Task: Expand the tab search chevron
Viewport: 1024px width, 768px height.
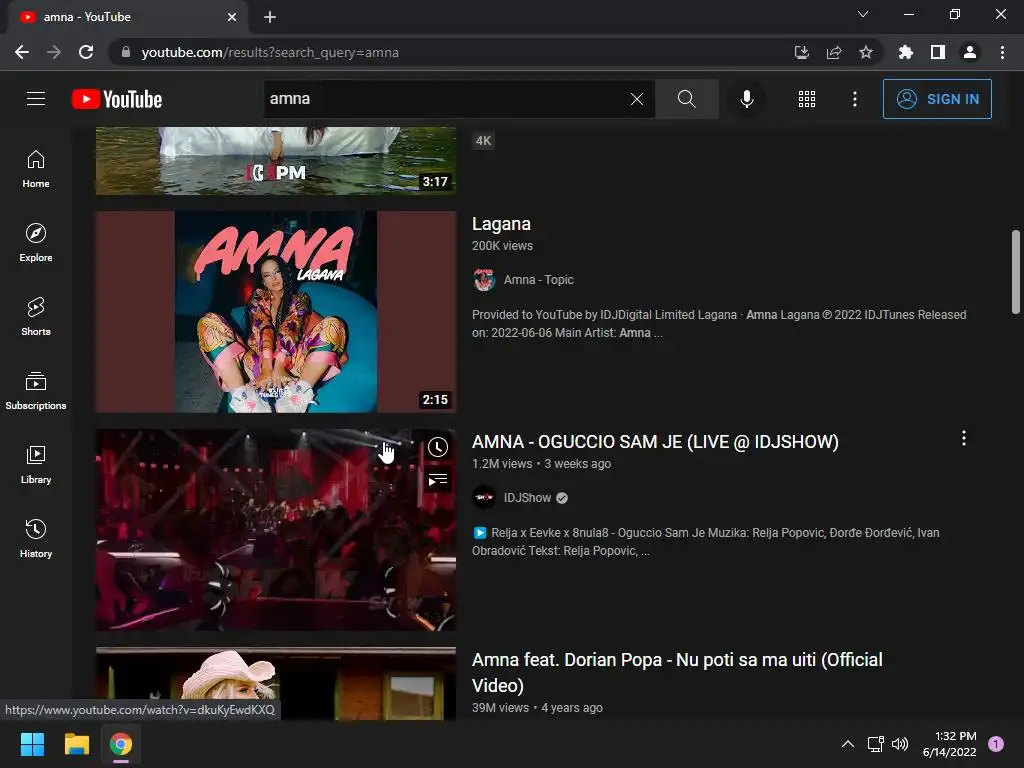Action: [x=863, y=14]
